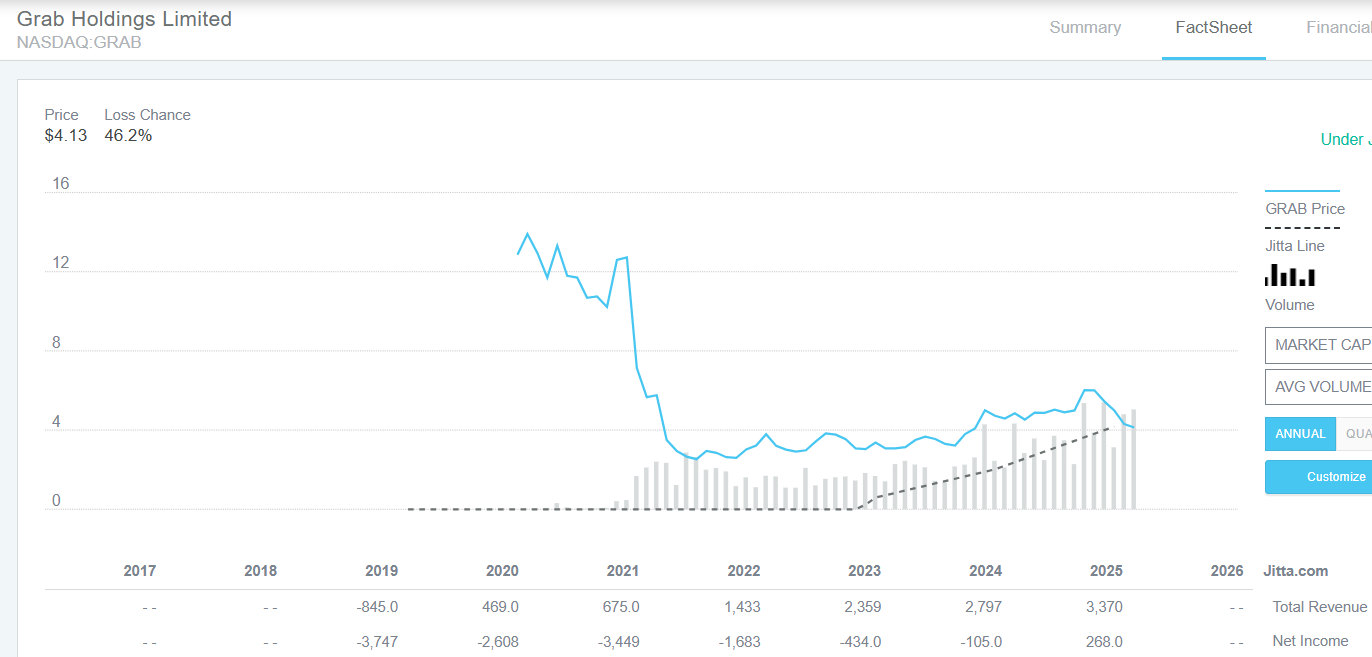Select the 2018 year column header
Screen dimensions: 1372x657
click(x=261, y=571)
